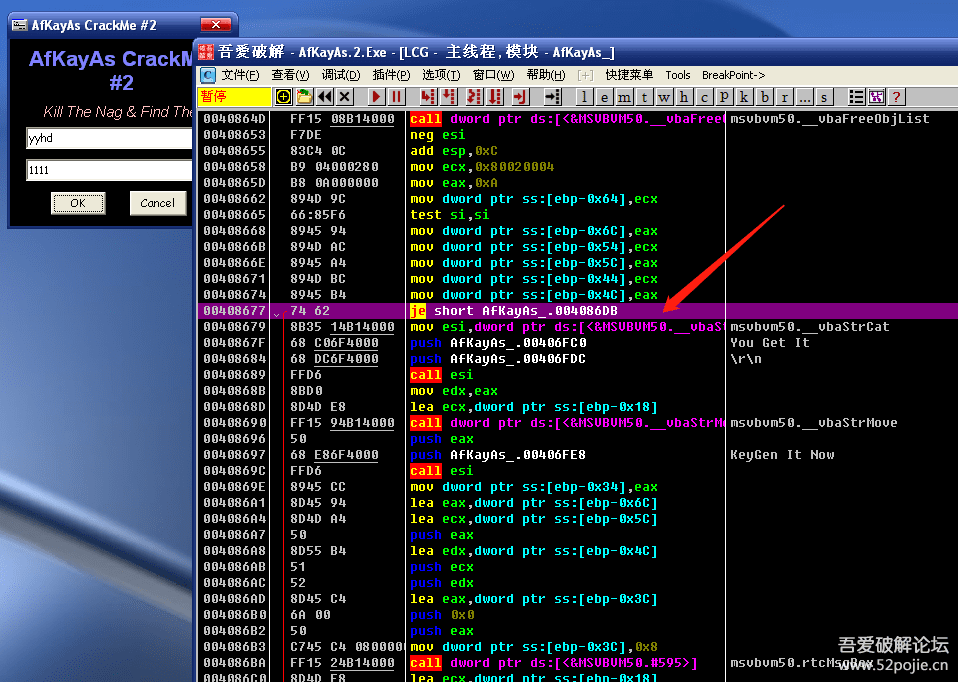This screenshot has height=682, width=958.
Task: Open the help question mark icon
Action: pyautogui.click(x=897, y=97)
